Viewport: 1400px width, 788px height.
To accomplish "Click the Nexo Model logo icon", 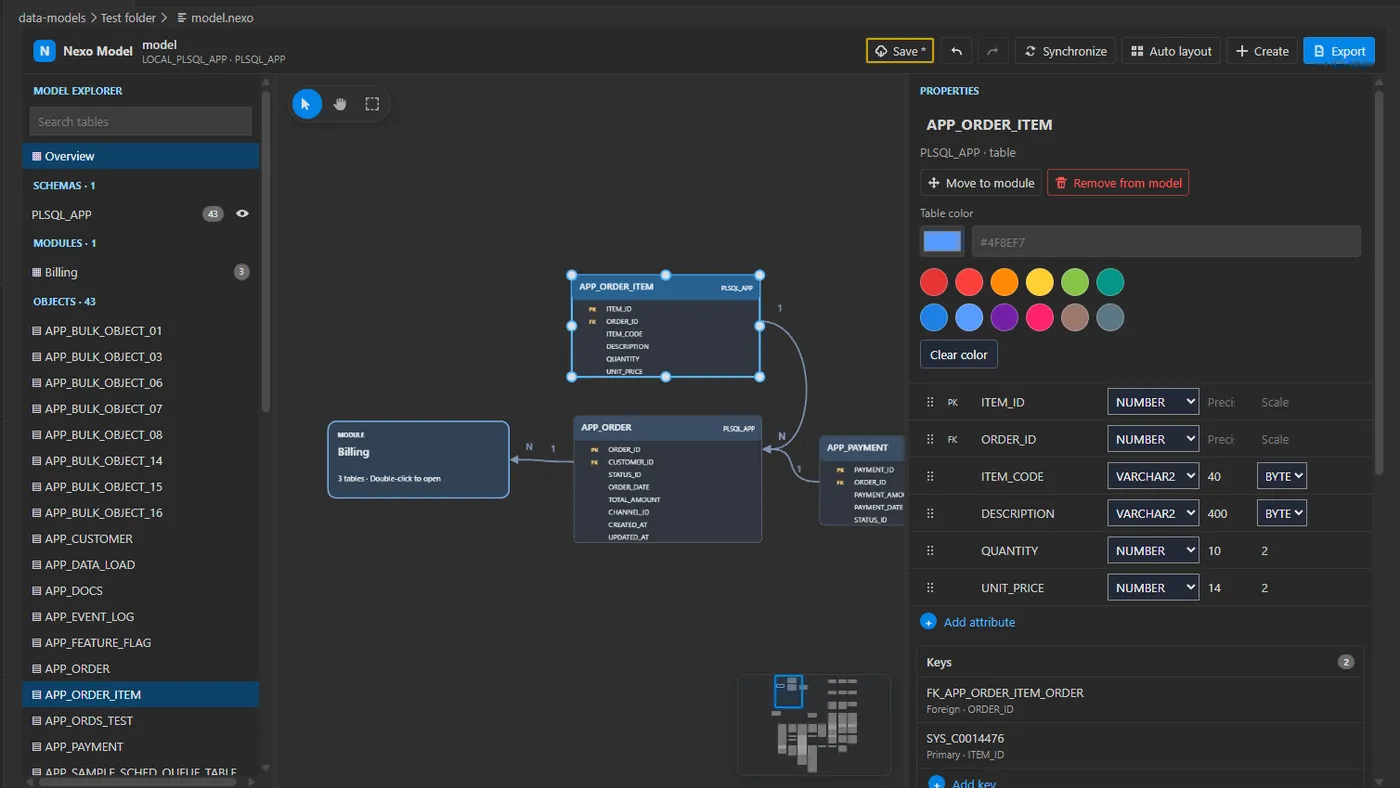I will [44, 51].
